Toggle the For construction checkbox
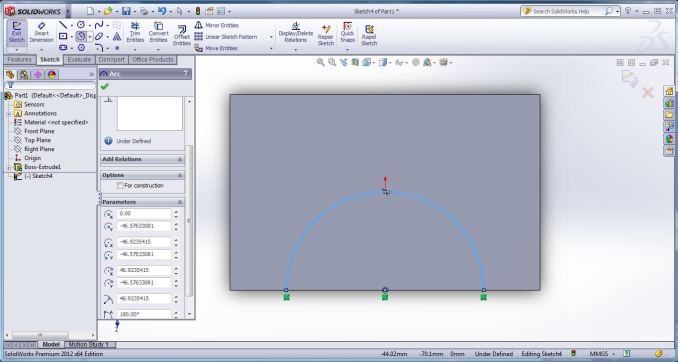678x362 pixels. 120,186
